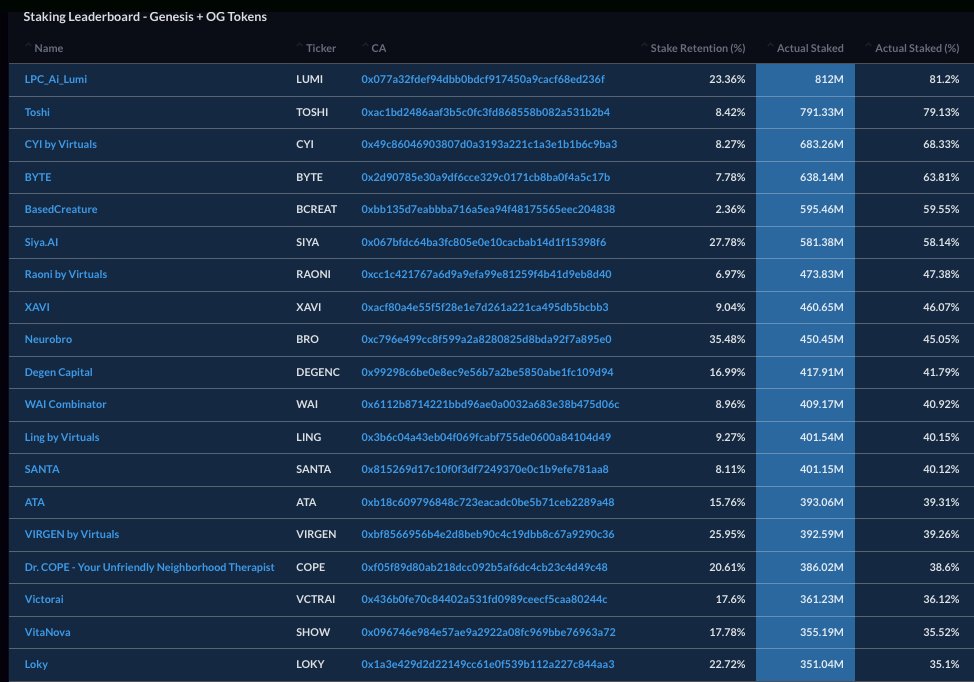
Task: Open the WAI Combinator link
Action: pyautogui.click(x=65, y=404)
